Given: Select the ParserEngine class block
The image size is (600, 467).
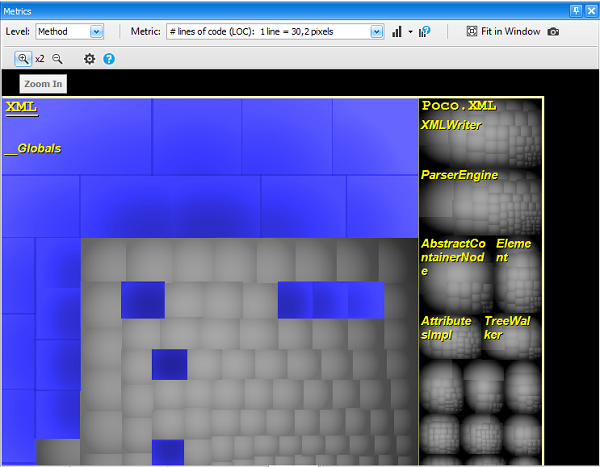Looking at the screenshot, I should pos(480,201).
